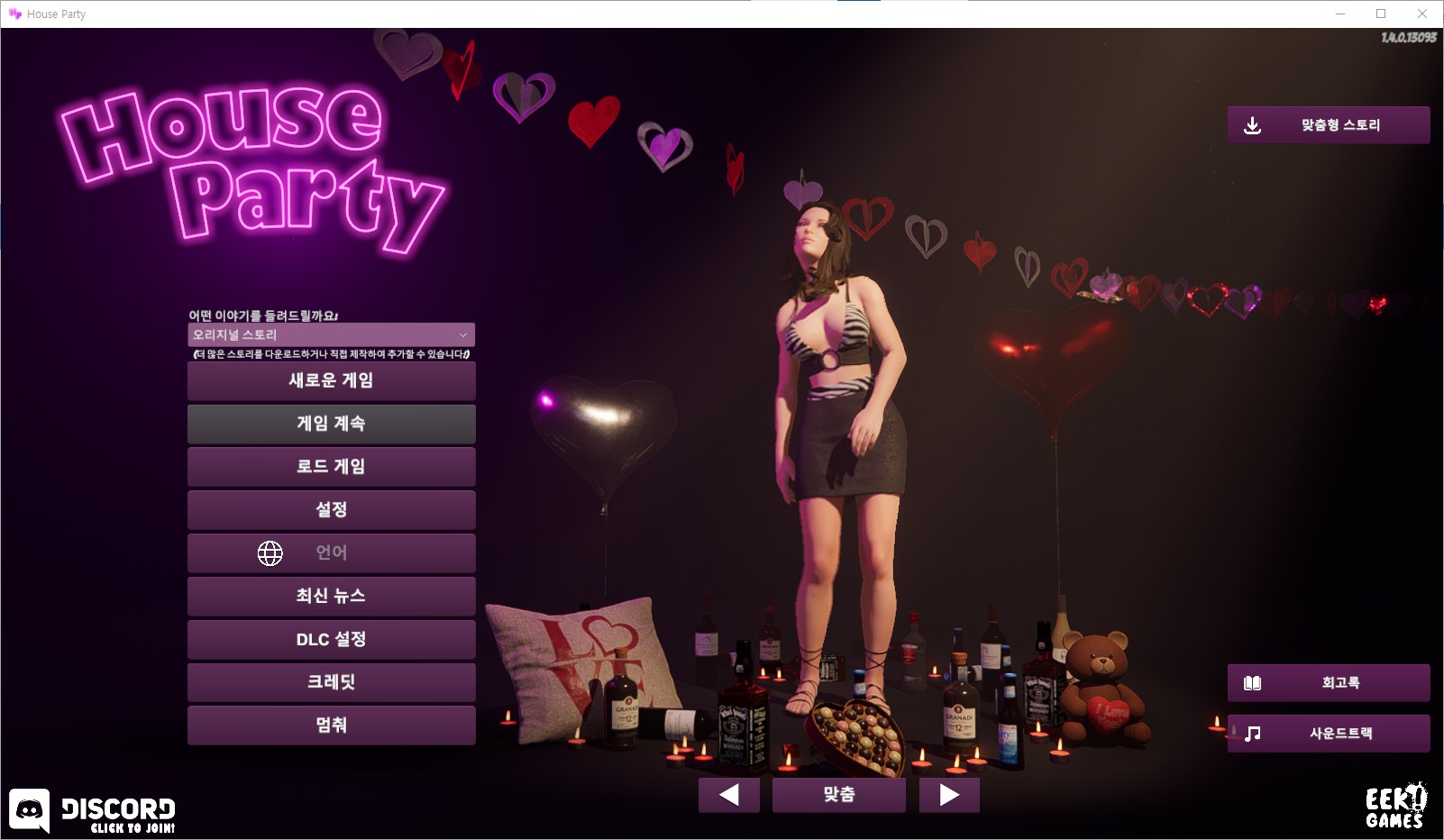Click the Discord 'Click to Join' text
Screen dimensions: 1444x840
tap(133, 828)
